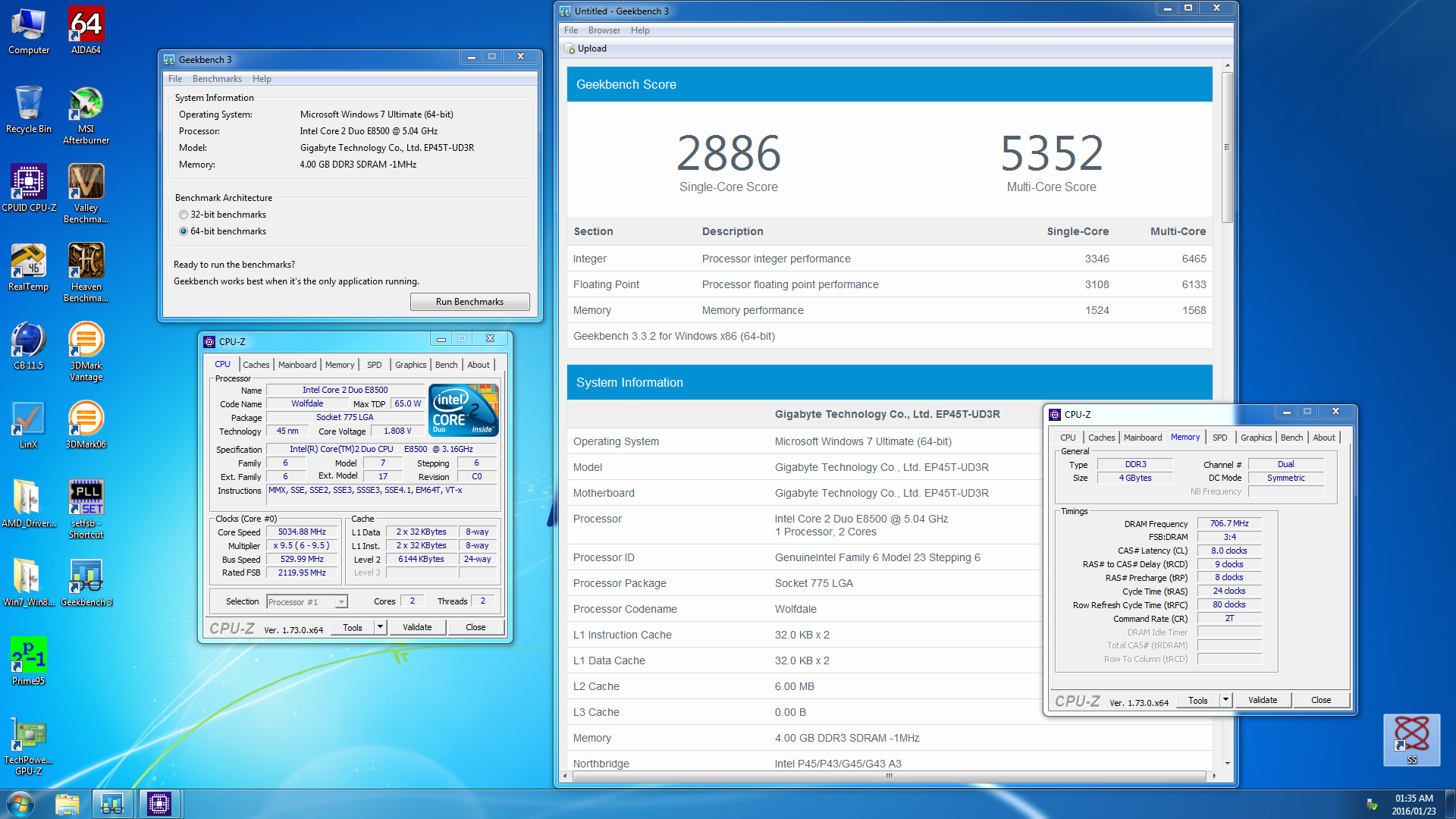Image resolution: width=1456 pixels, height=819 pixels.
Task: Open Benchmarks menu in Geekbench 3
Action: pyautogui.click(x=217, y=79)
